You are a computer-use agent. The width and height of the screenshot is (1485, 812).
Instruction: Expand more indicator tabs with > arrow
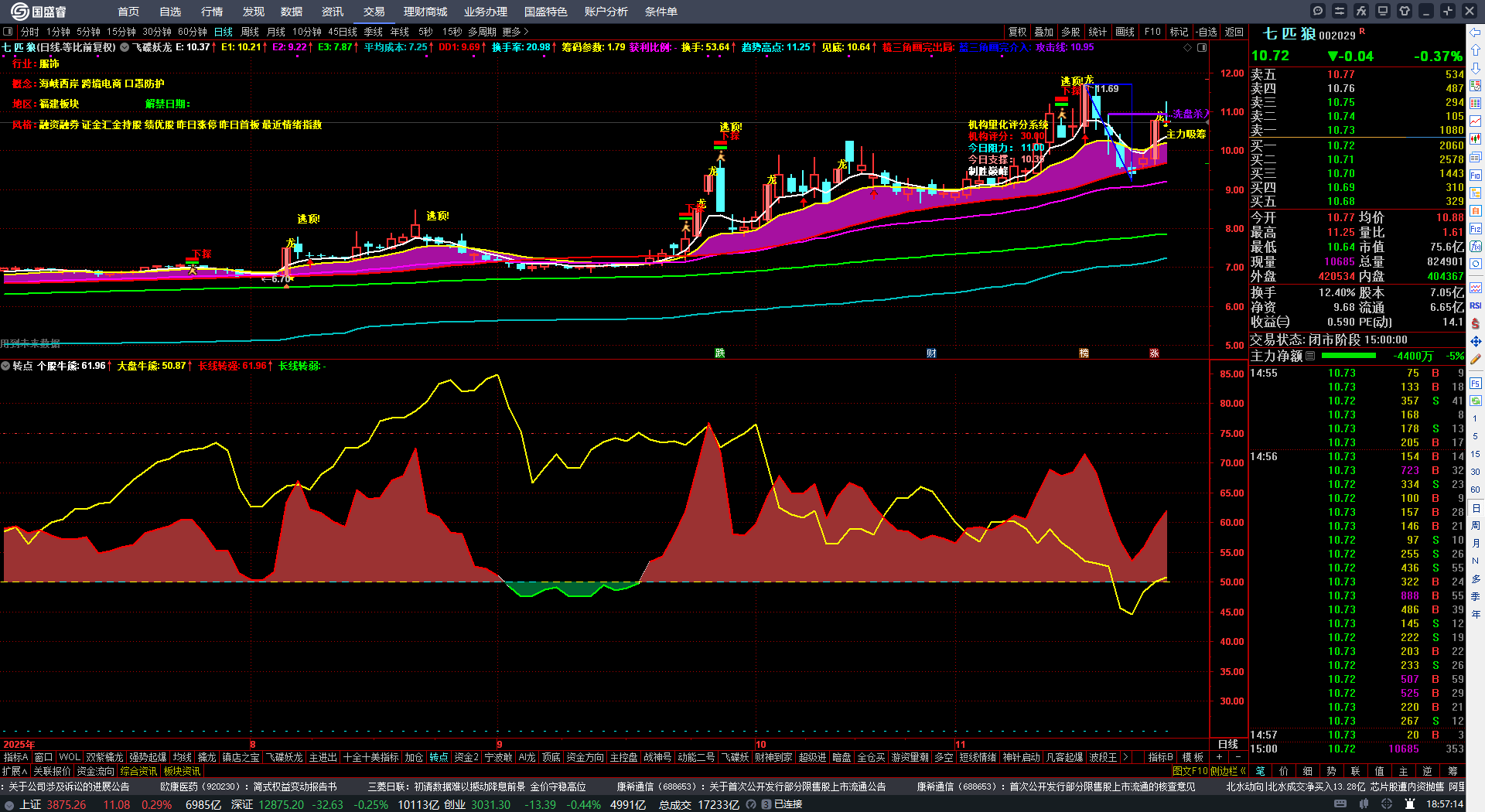1125,757
